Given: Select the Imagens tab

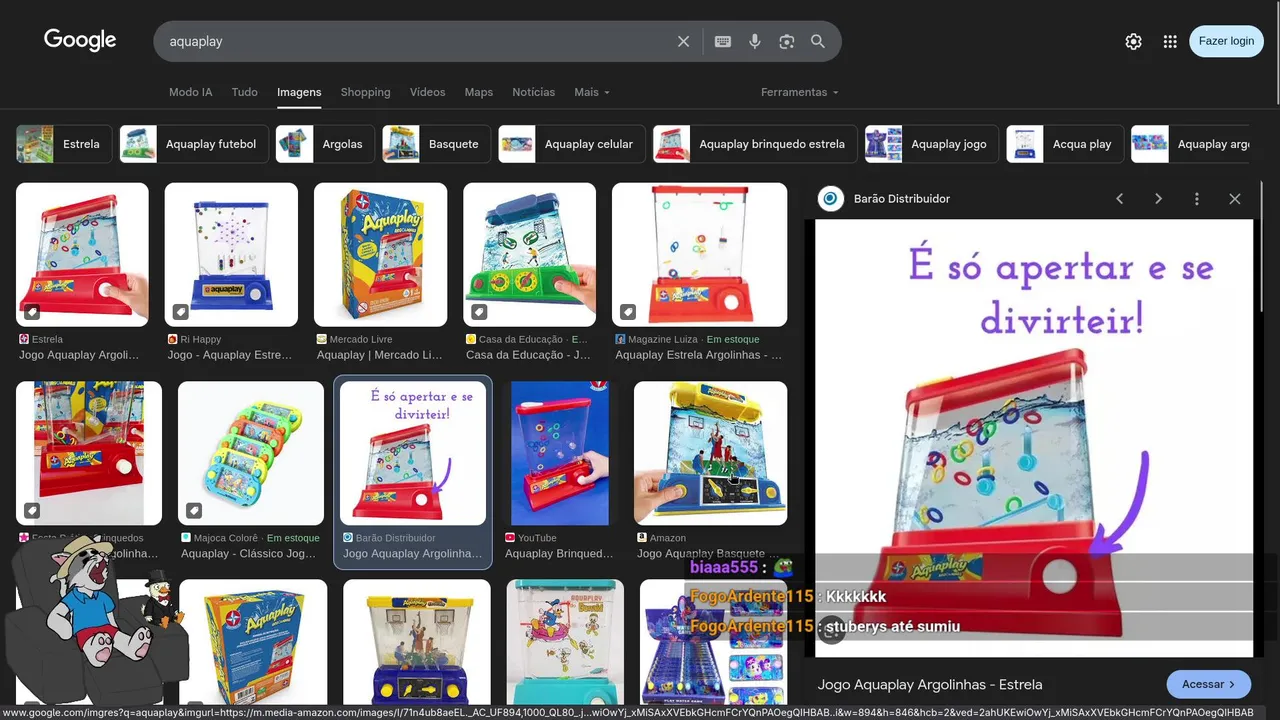Looking at the screenshot, I should tap(299, 92).
